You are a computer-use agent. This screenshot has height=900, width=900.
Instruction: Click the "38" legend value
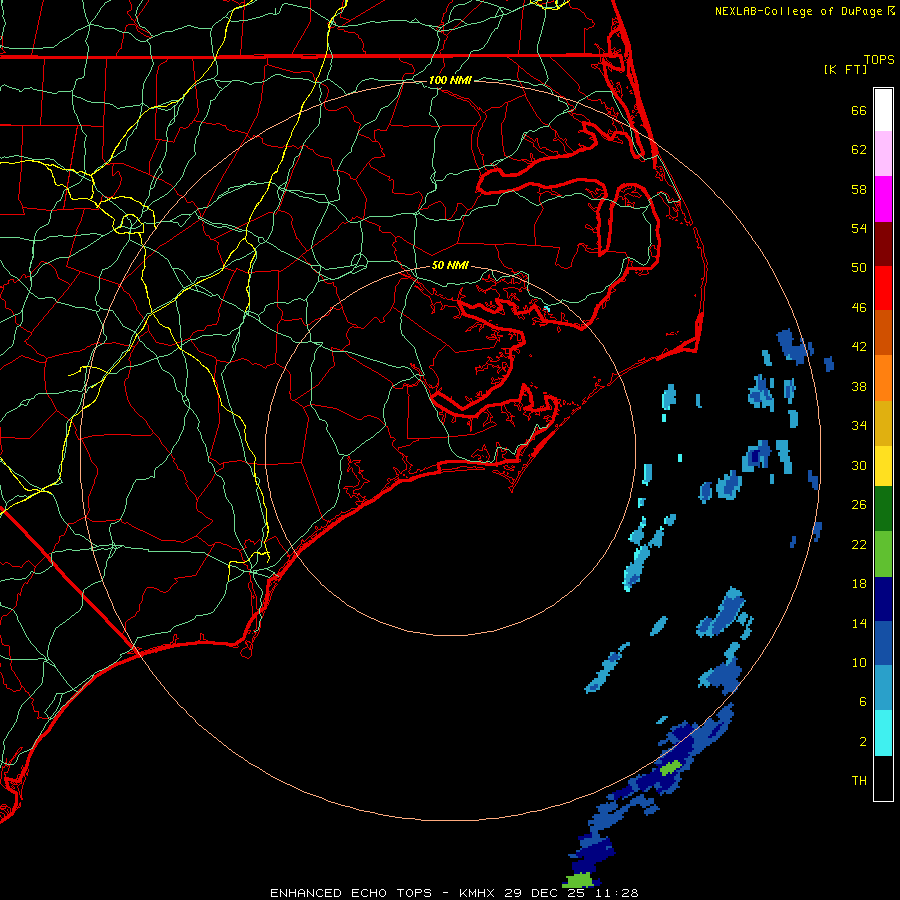tap(859, 386)
